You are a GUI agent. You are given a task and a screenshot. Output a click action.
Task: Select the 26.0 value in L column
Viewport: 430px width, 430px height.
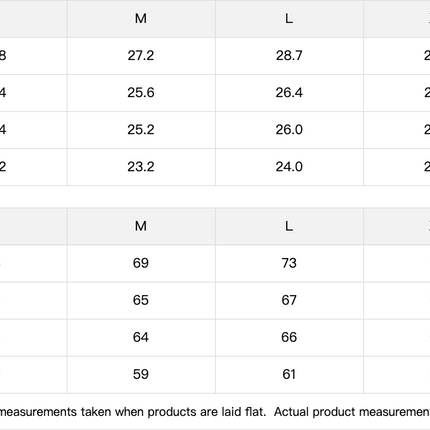(289, 130)
